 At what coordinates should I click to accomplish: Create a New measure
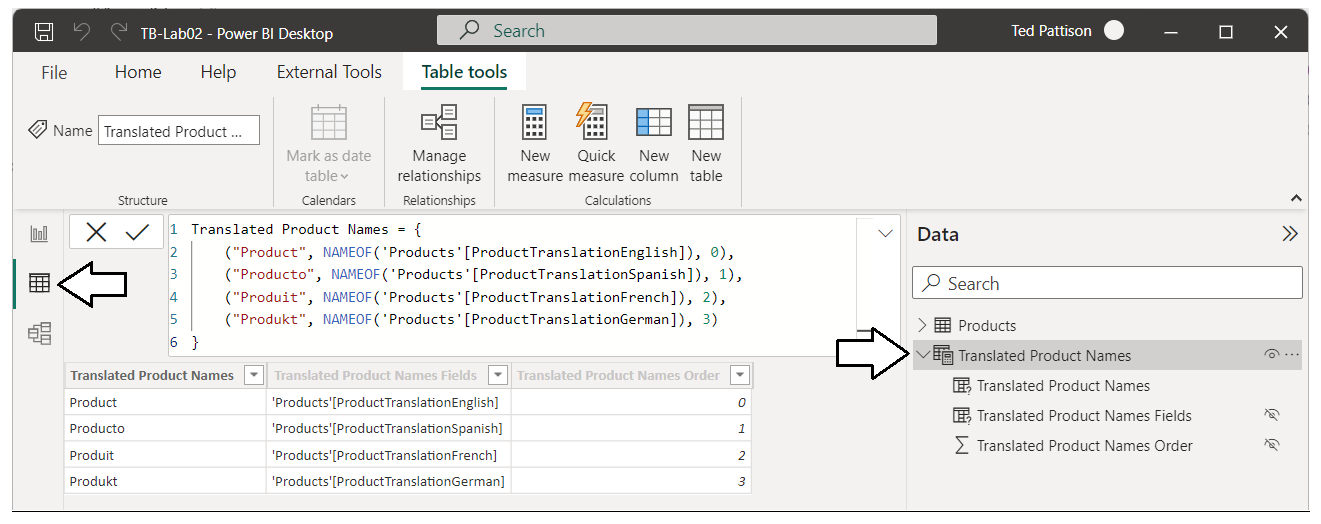point(535,144)
